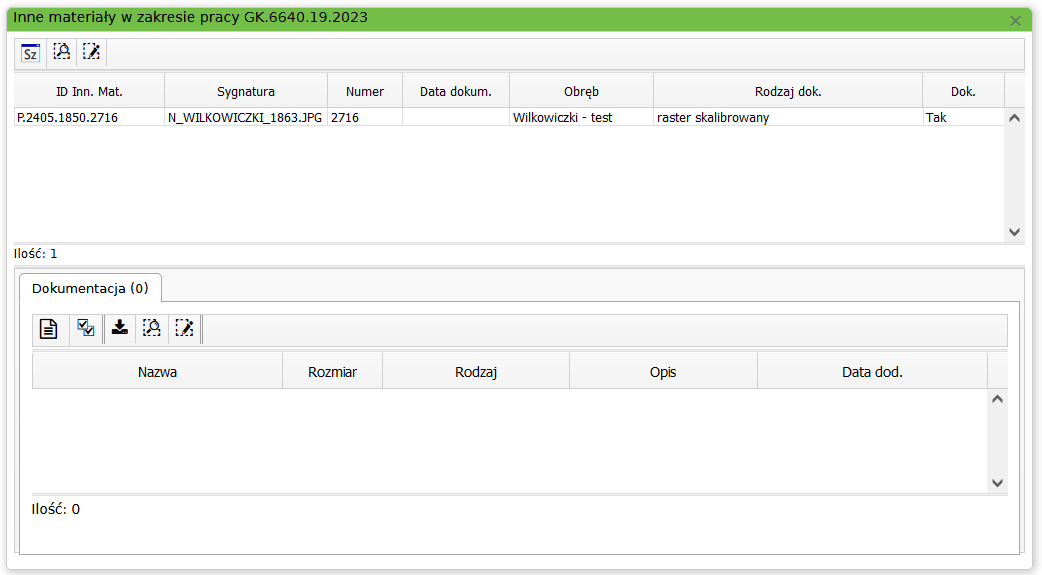Click the download icon in Dokumentacja toolbar
The width and height of the screenshot is (1042, 575).
click(120, 327)
